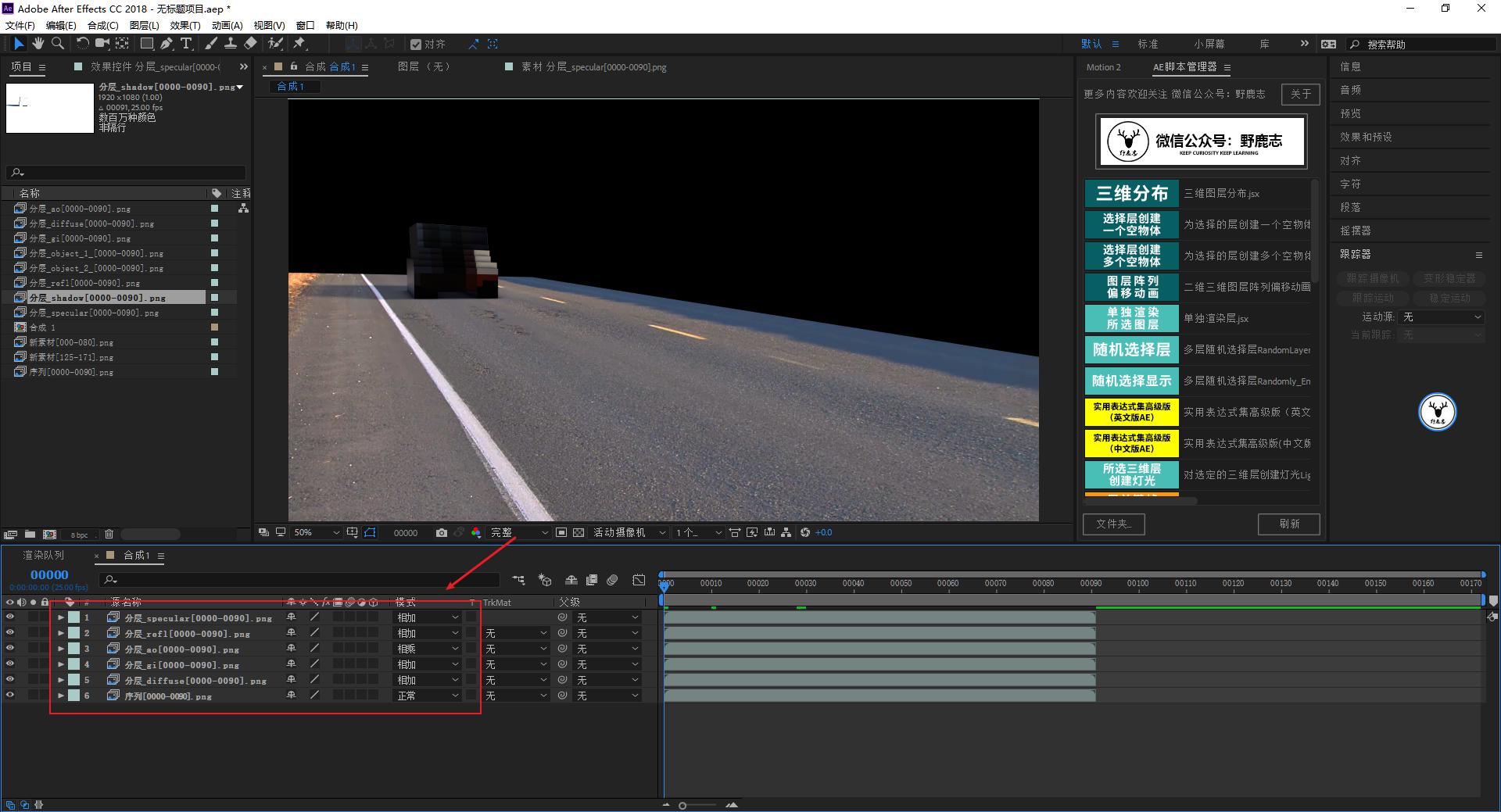Image resolution: width=1501 pixels, height=812 pixels.
Task: Hide the 分层_specular layer with its eye icon
Action: 10,617
